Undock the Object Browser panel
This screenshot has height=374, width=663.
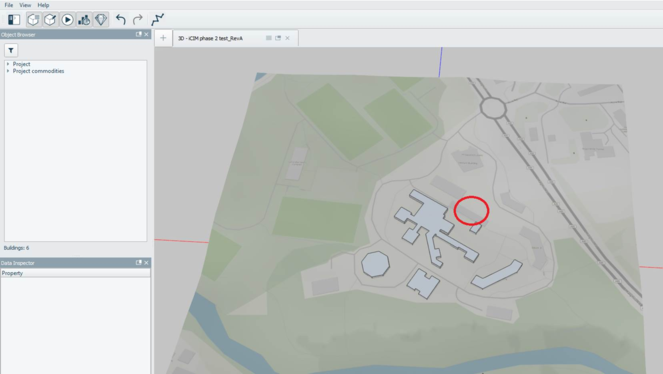pyautogui.click(x=138, y=34)
